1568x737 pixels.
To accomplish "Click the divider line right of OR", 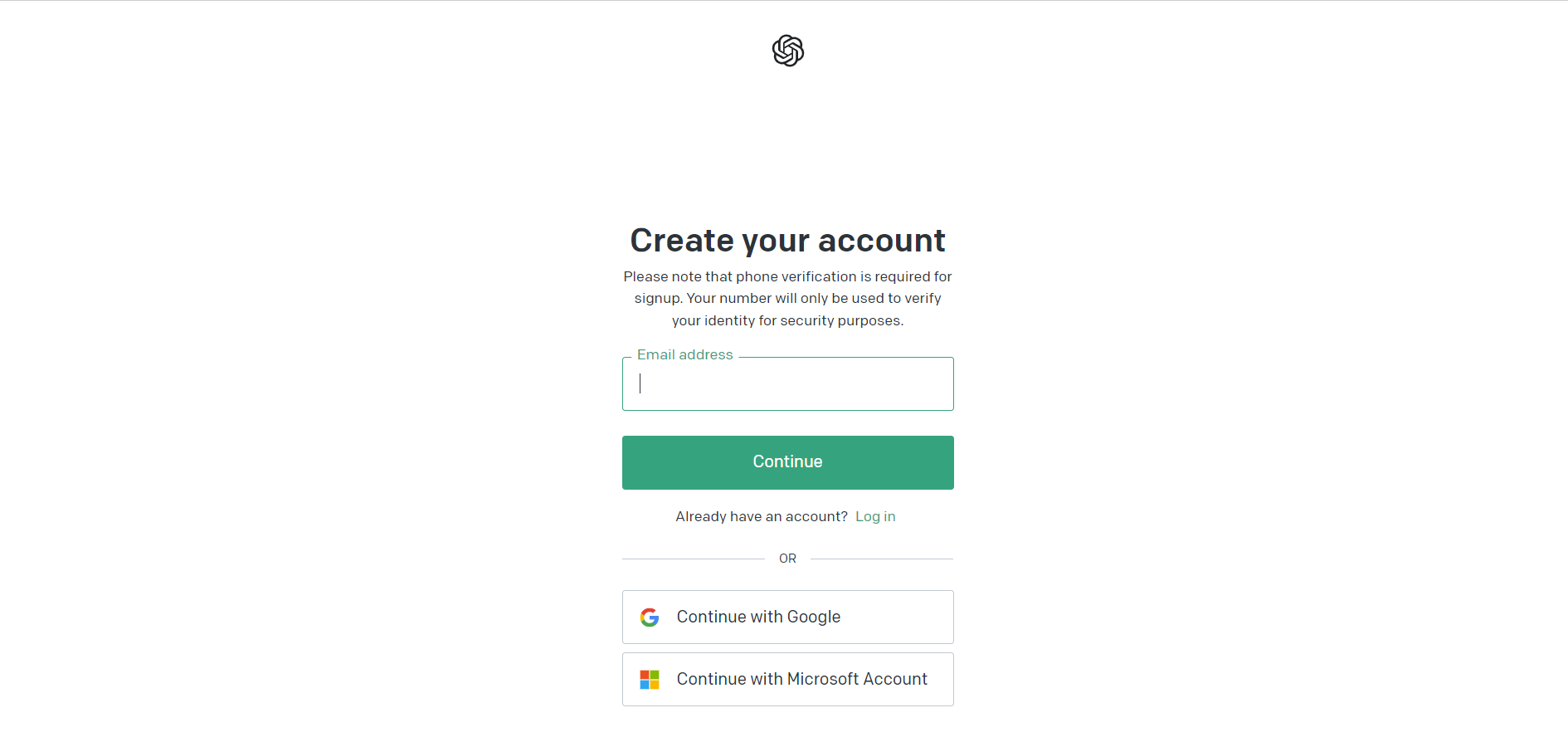I will tap(882, 559).
